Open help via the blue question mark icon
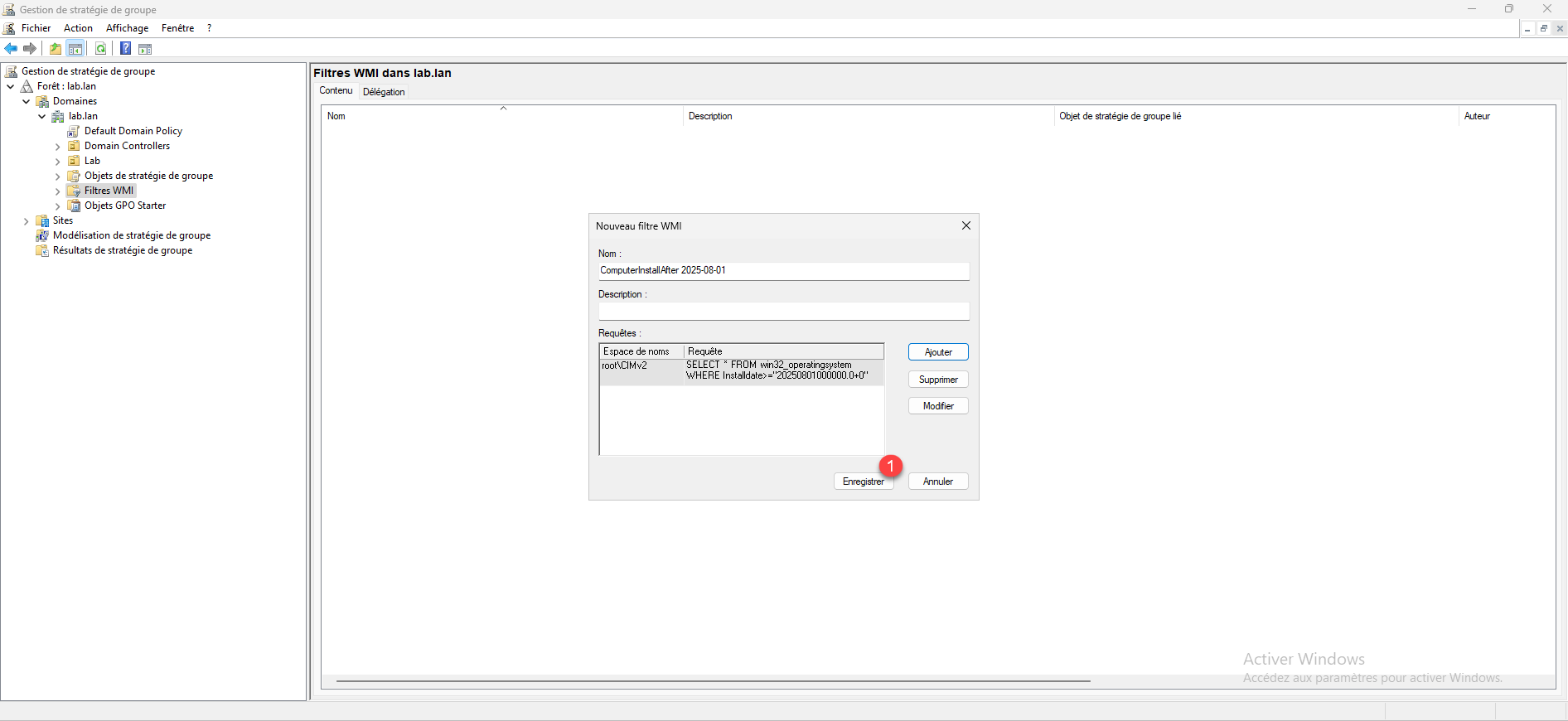1568x721 pixels. (125, 49)
